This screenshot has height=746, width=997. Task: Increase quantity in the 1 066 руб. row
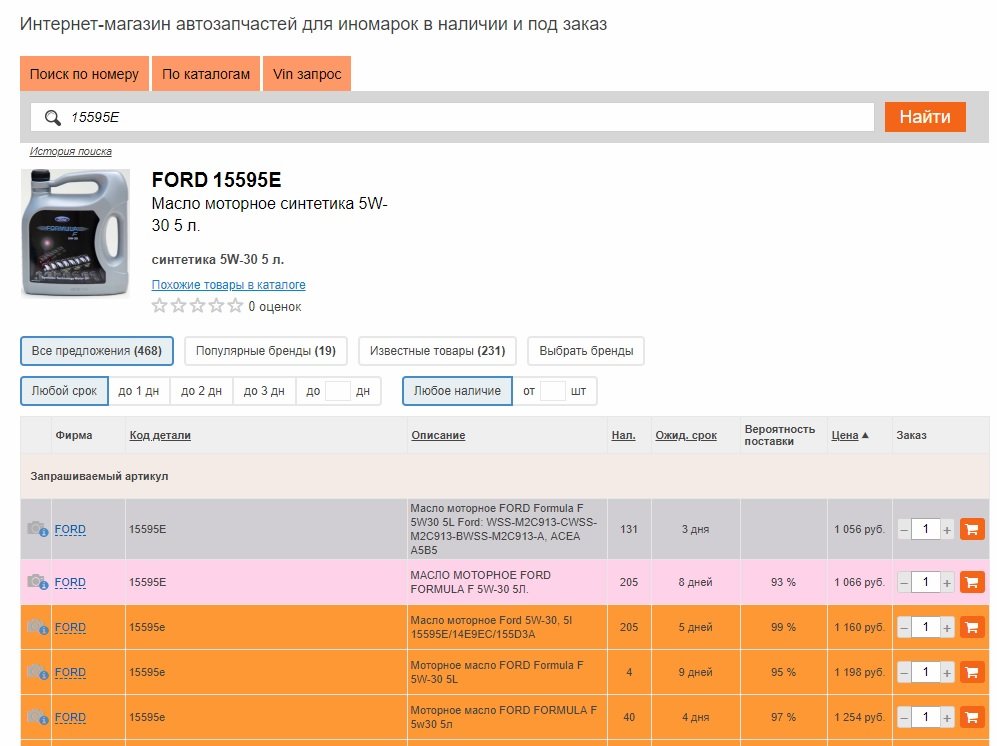tap(947, 583)
